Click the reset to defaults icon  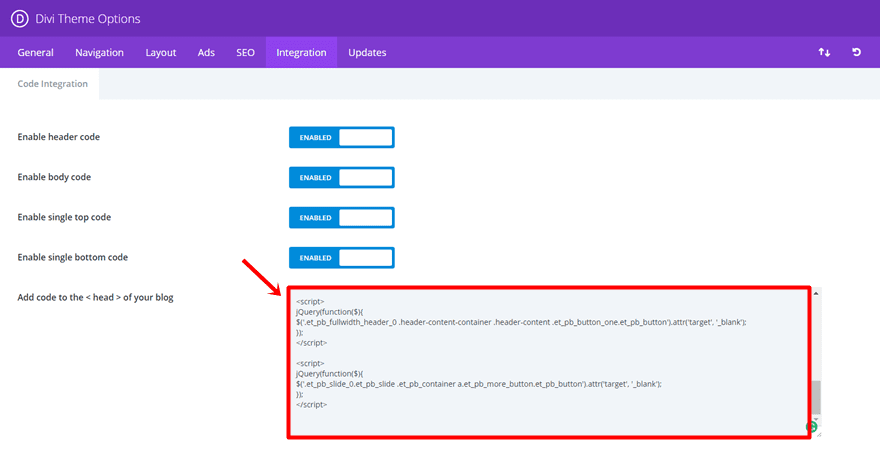pyautogui.click(x=856, y=52)
